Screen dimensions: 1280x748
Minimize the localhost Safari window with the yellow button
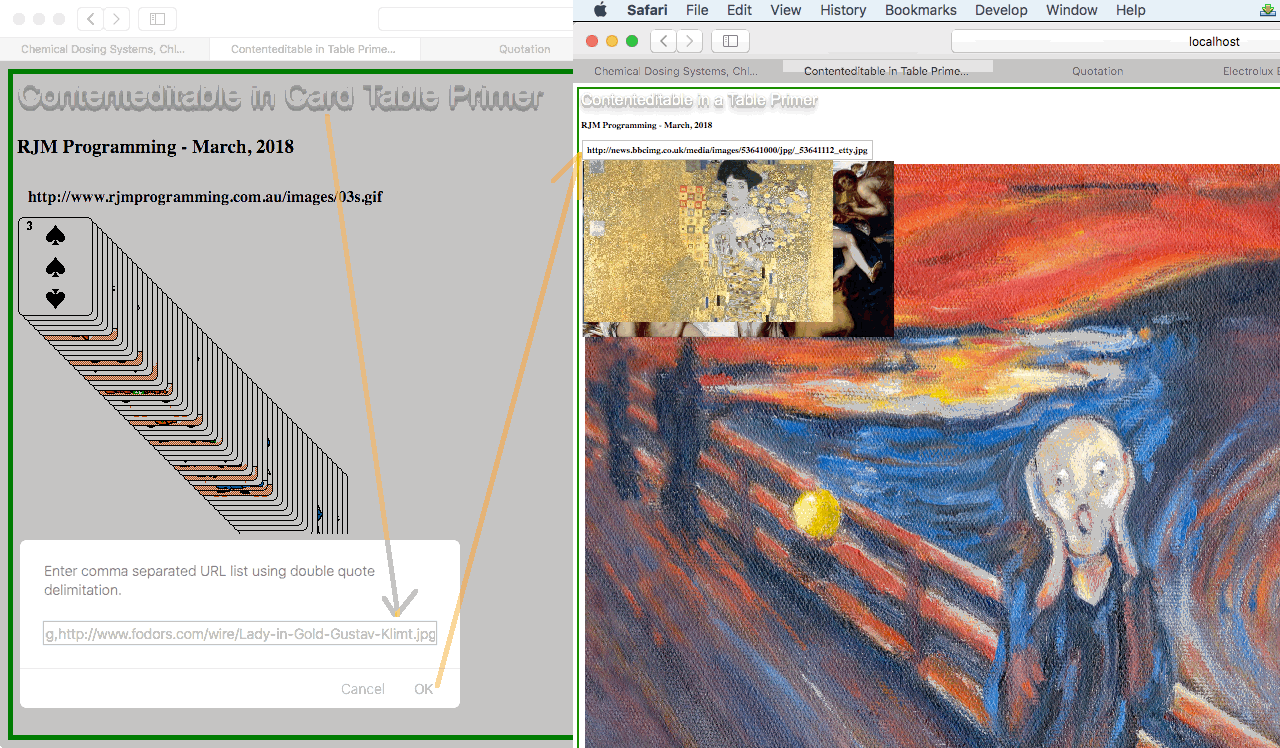pyautogui.click(x=611, y=41)
